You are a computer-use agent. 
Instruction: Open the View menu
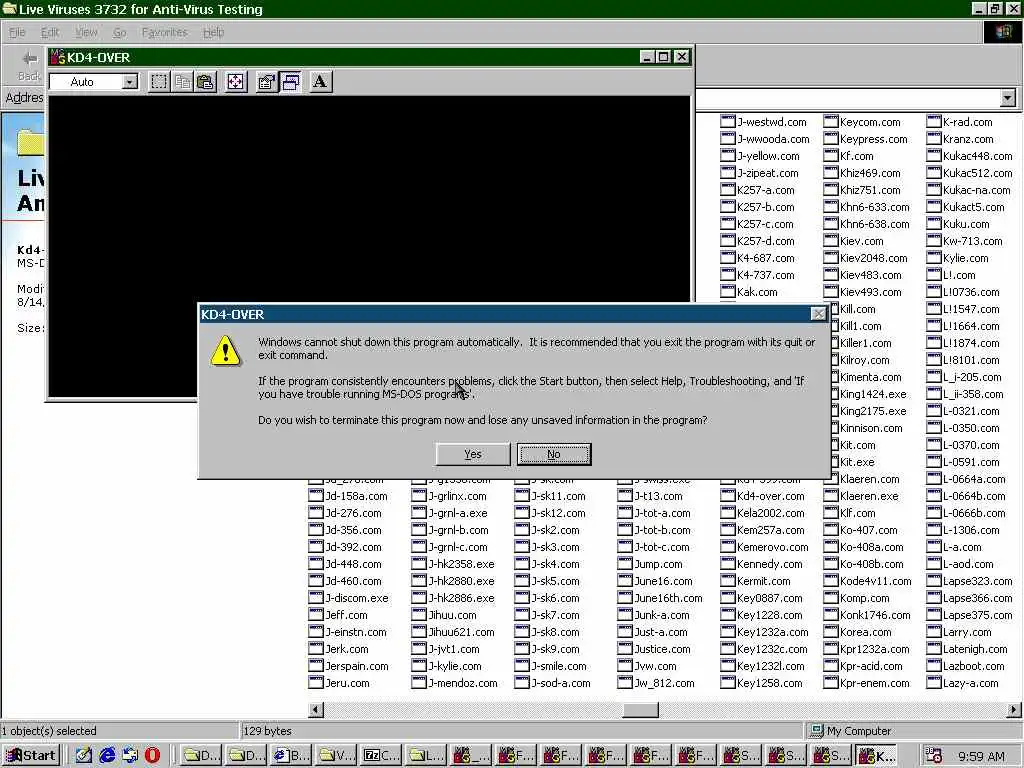[x=86, y=32]
